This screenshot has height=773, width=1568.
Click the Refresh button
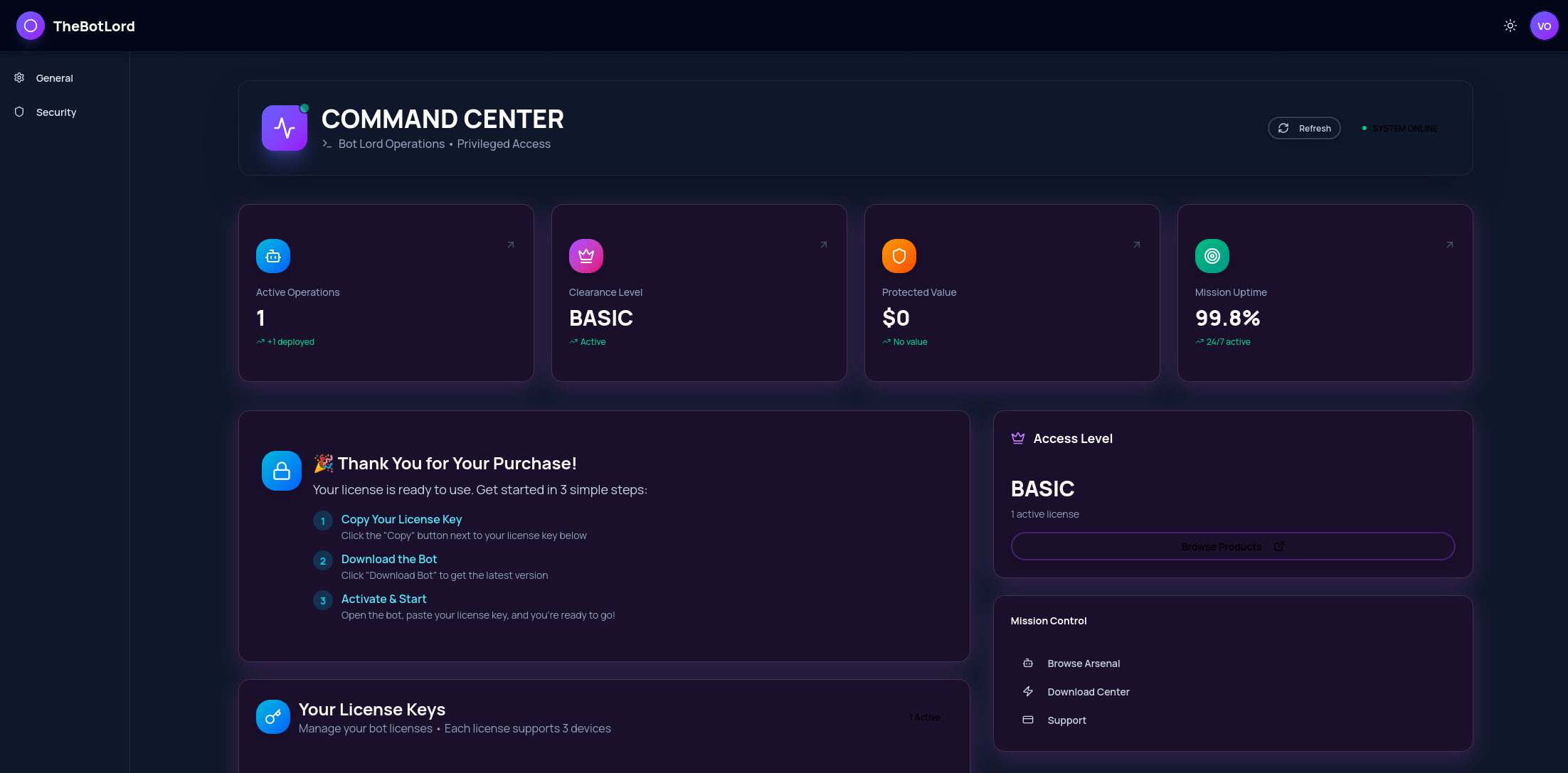[1304, 128]
